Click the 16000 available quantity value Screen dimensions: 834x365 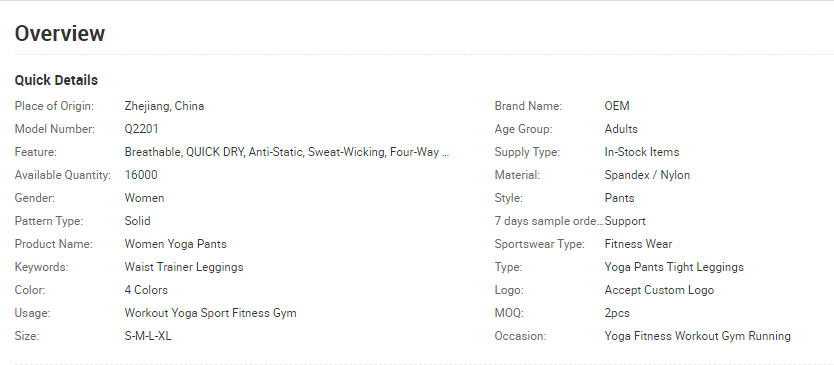(141, 175)
